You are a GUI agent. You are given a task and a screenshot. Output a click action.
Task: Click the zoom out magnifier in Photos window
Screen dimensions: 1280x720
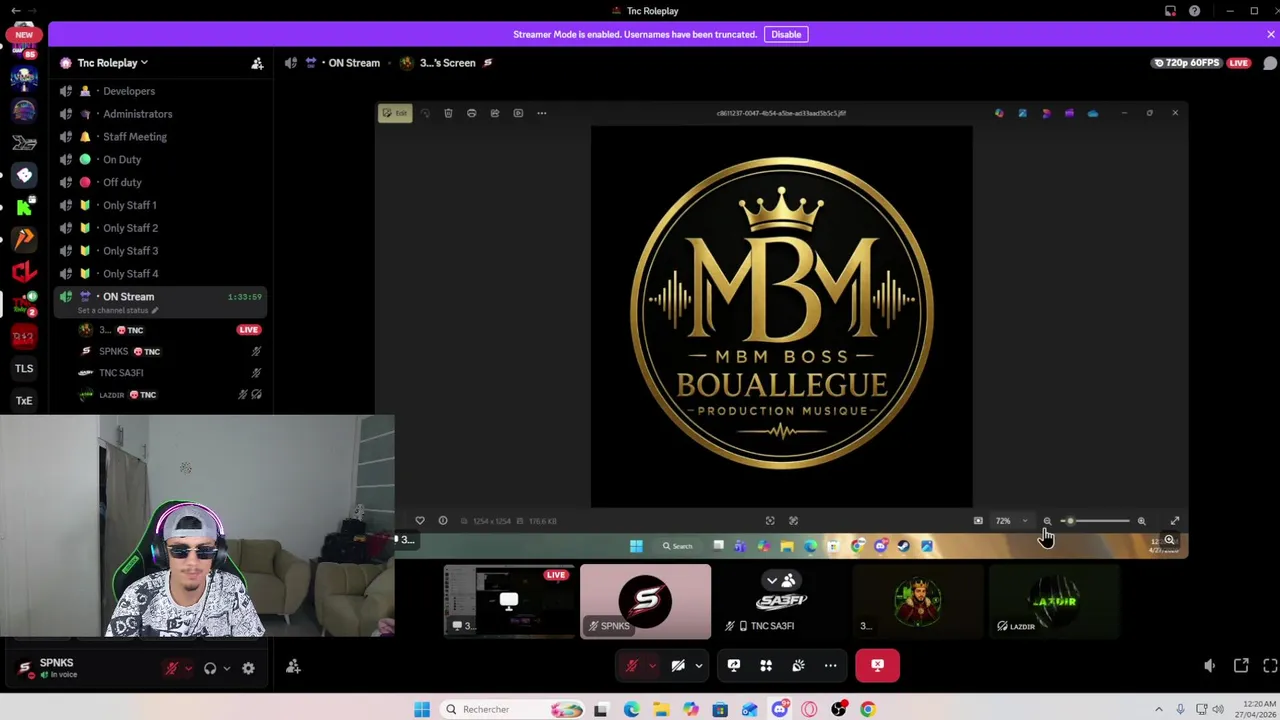[1047, 521]
